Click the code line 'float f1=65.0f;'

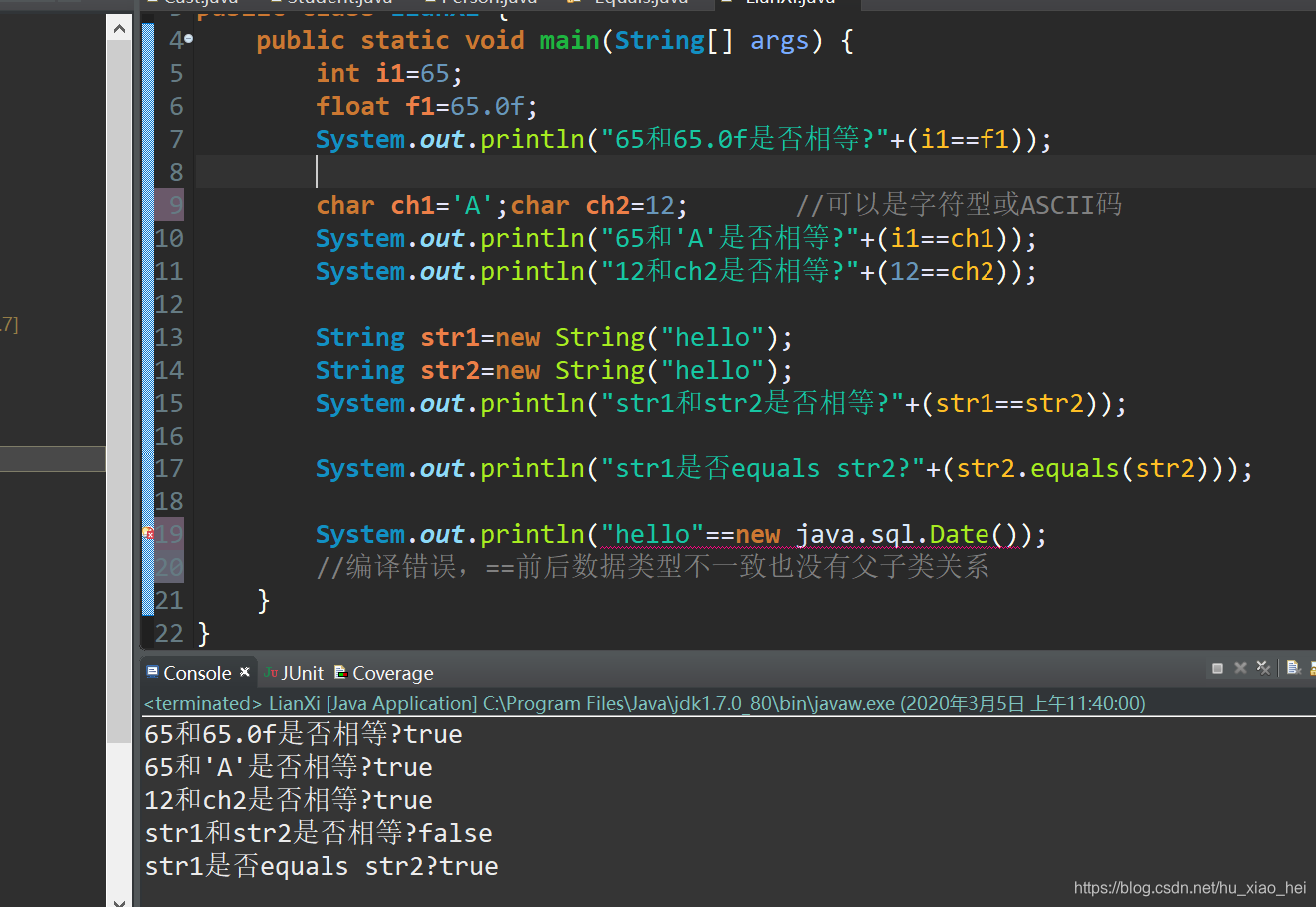[x=426, y=106]
